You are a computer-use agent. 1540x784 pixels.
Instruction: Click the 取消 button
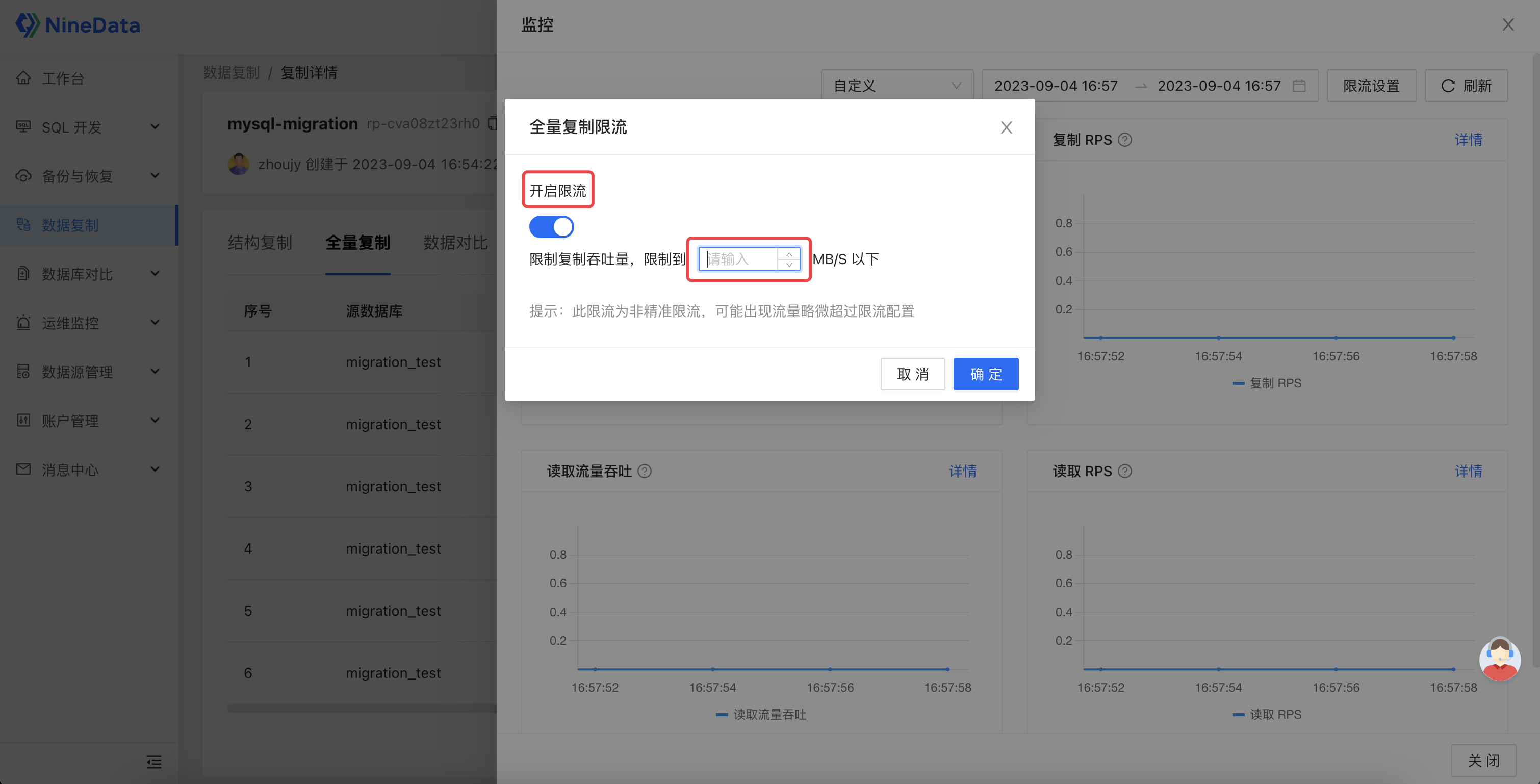click(912, 374)
